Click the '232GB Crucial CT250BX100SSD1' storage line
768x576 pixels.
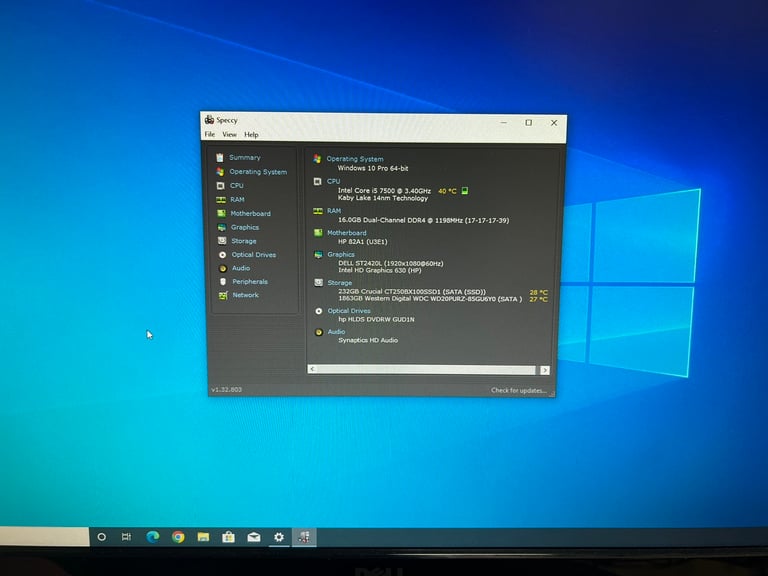tap(412, 291)
